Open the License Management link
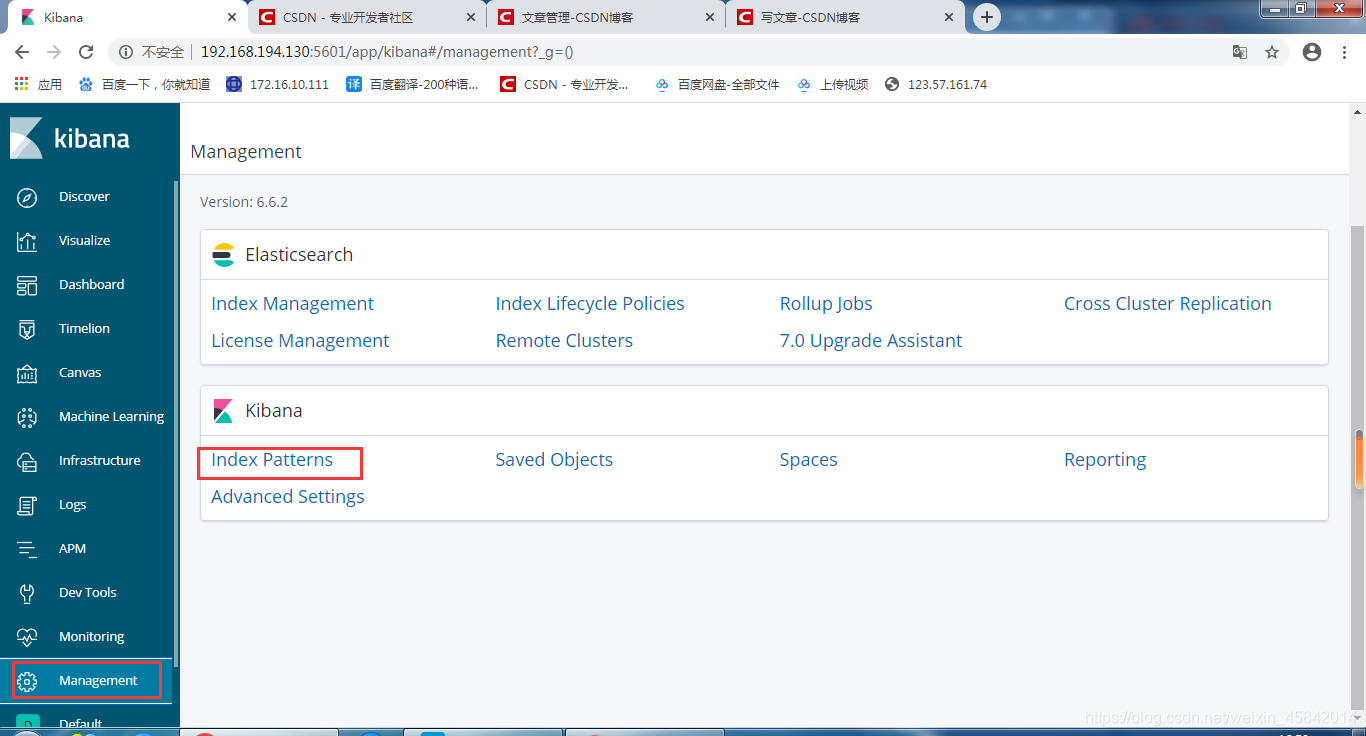1366x736 pixels. [300, 341]
